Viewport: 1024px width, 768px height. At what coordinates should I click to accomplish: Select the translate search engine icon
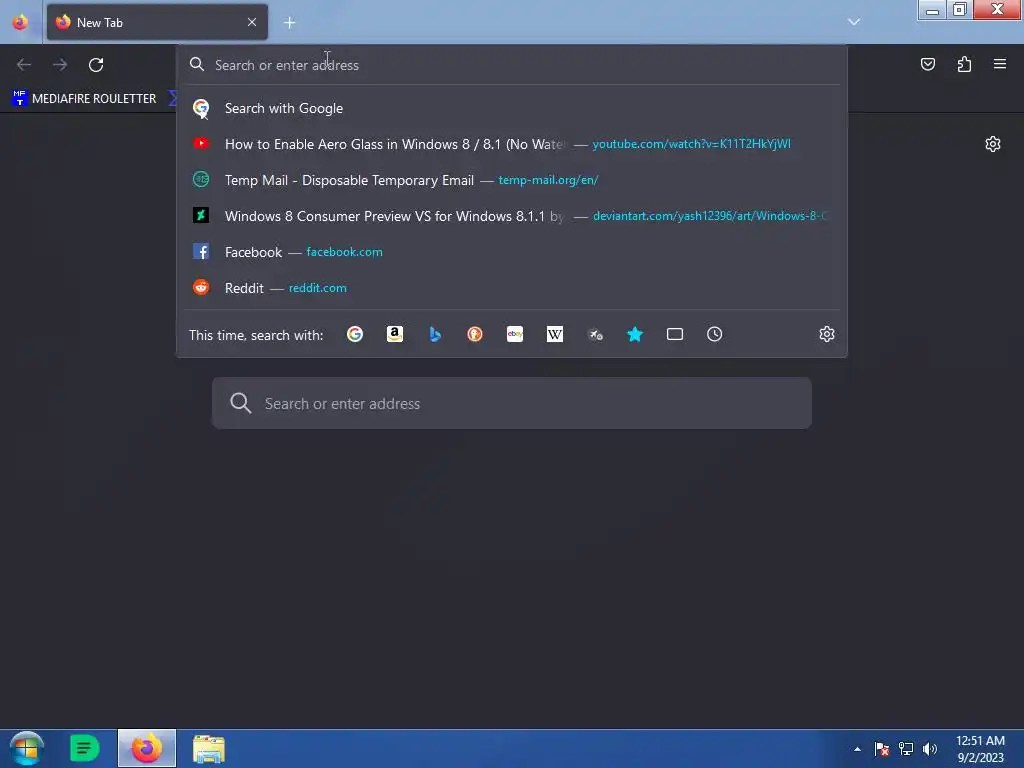(595, 334)
